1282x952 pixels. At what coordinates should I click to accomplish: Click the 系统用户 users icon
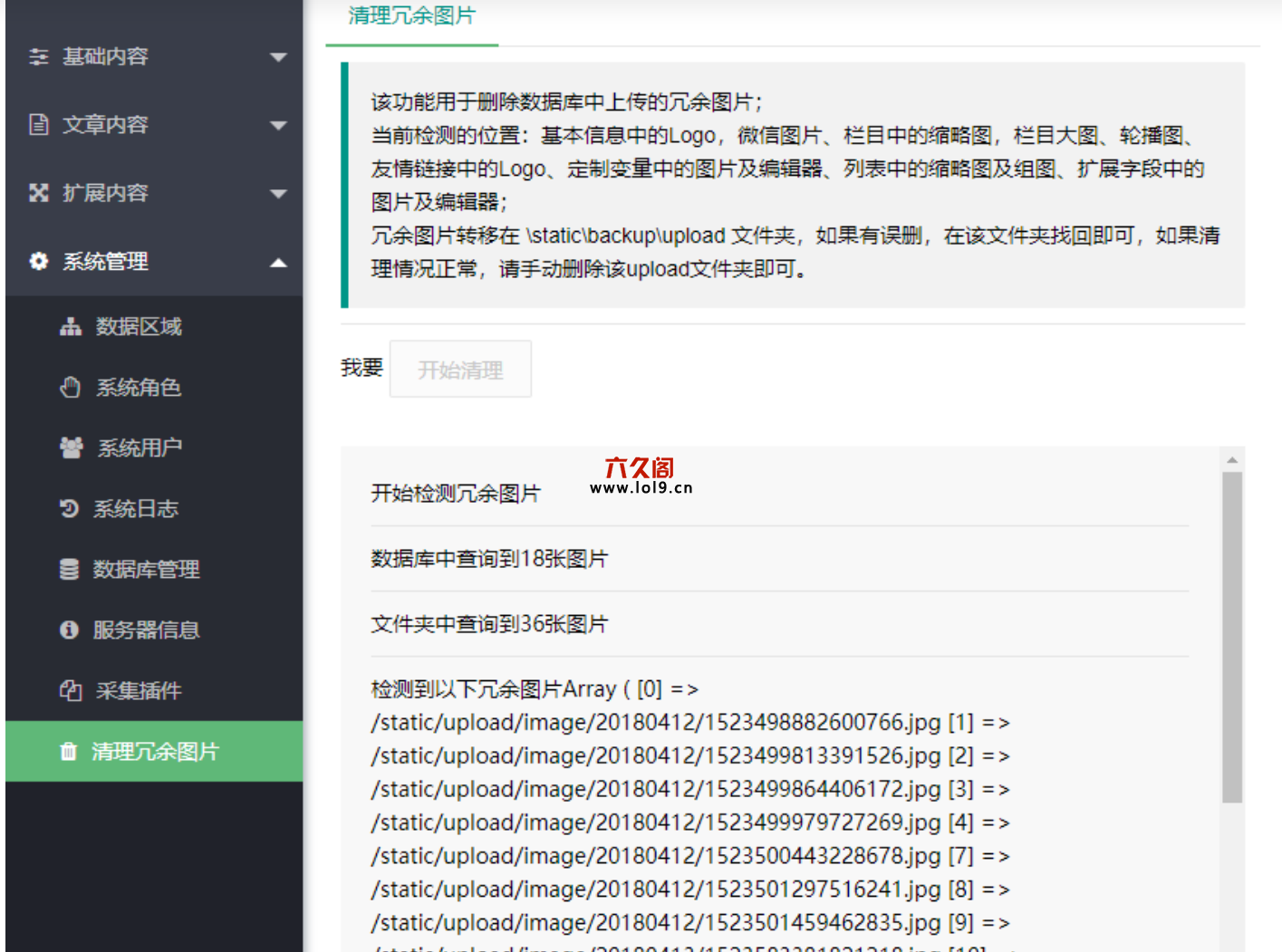coord(72,447)
